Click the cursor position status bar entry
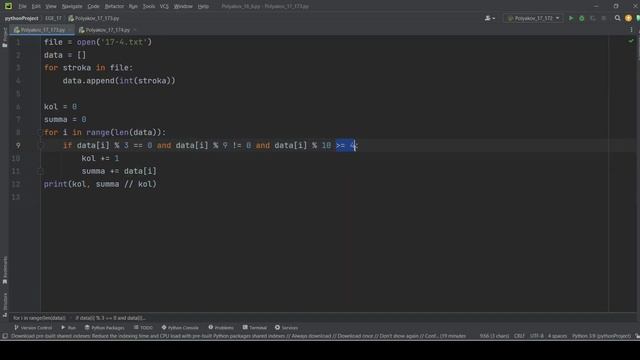640x360 pixels. coord(494,336)
